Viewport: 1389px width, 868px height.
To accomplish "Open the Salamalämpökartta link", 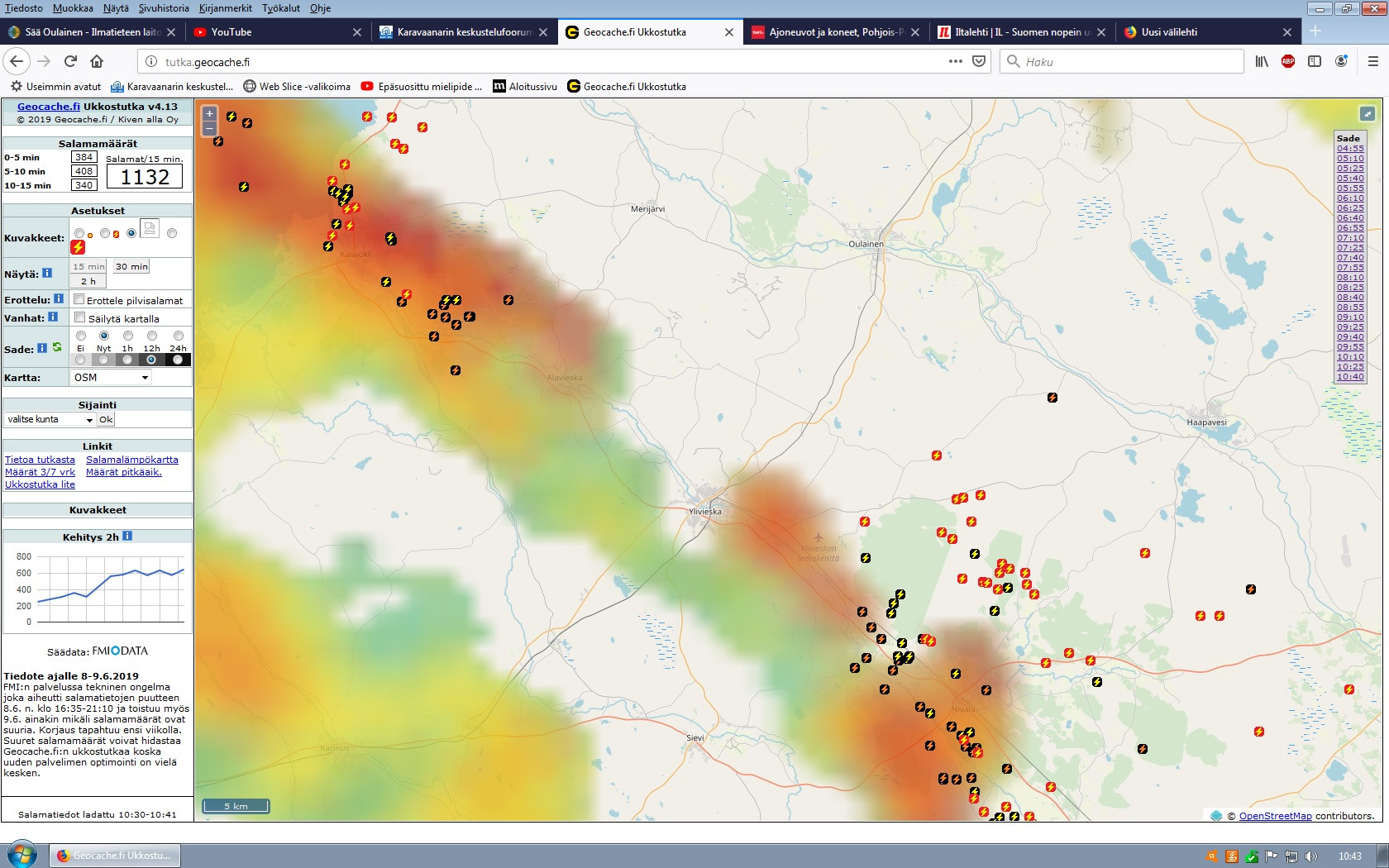I will point(131,460).
